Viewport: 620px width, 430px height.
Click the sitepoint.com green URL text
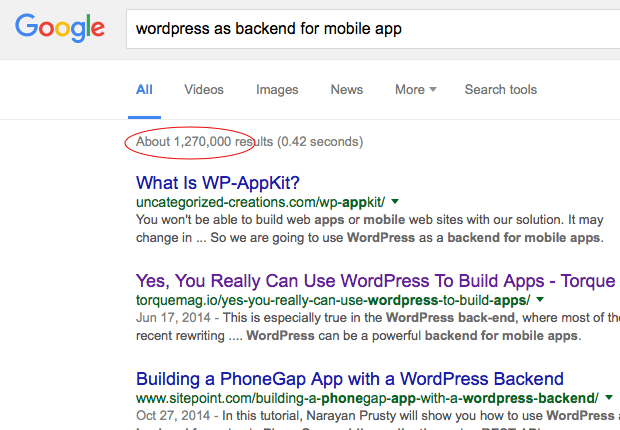click(x=366, y=398)
